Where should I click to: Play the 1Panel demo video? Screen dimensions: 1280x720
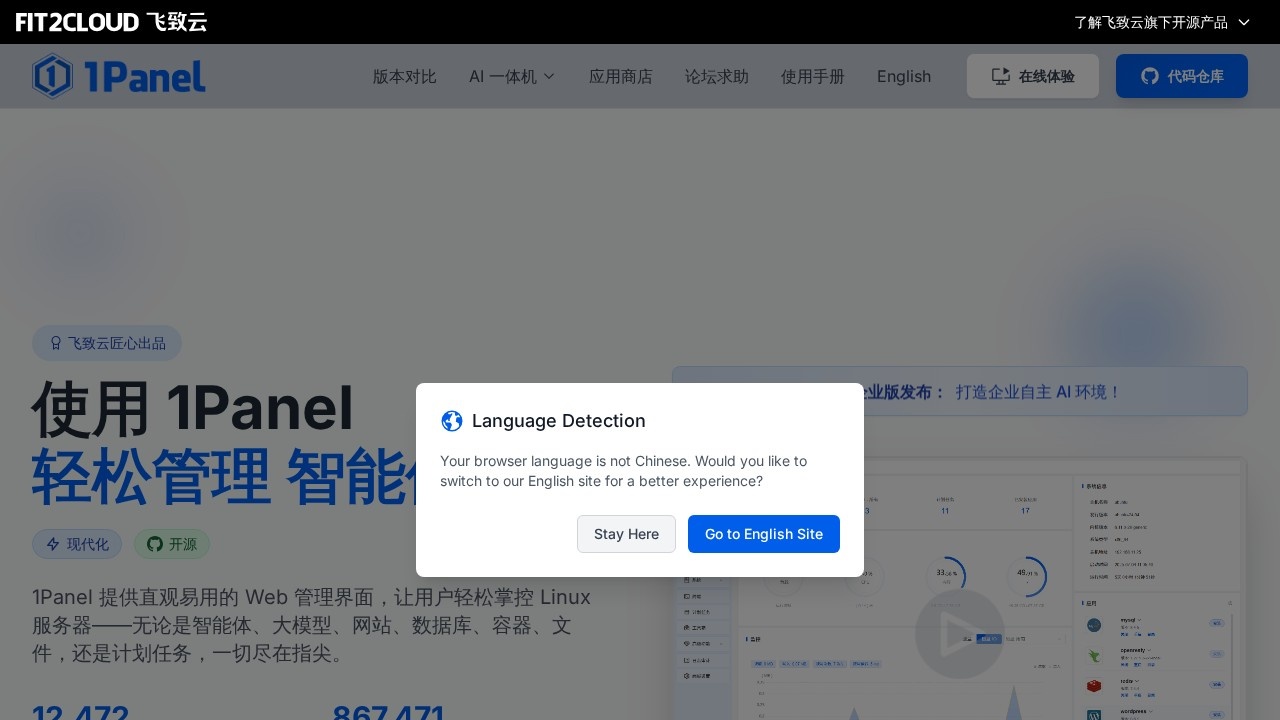click(x=959, y=634)
